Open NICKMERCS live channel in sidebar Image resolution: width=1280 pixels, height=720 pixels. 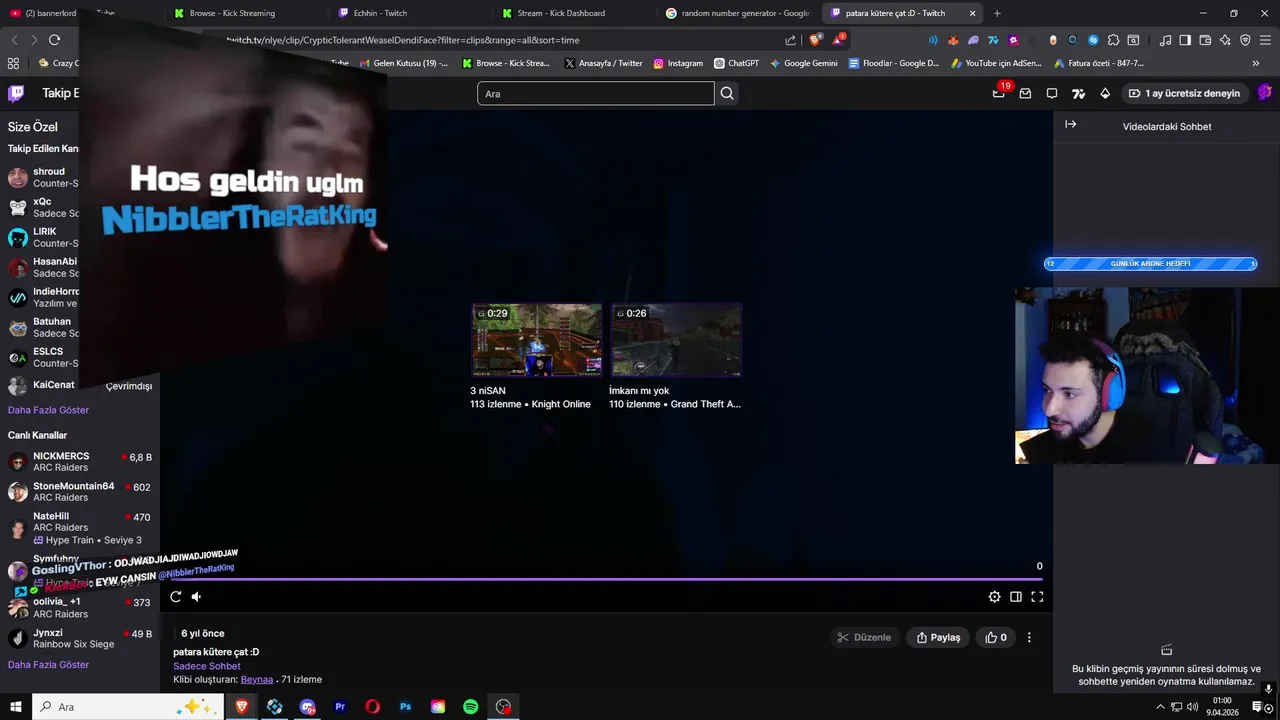[80, 462]
